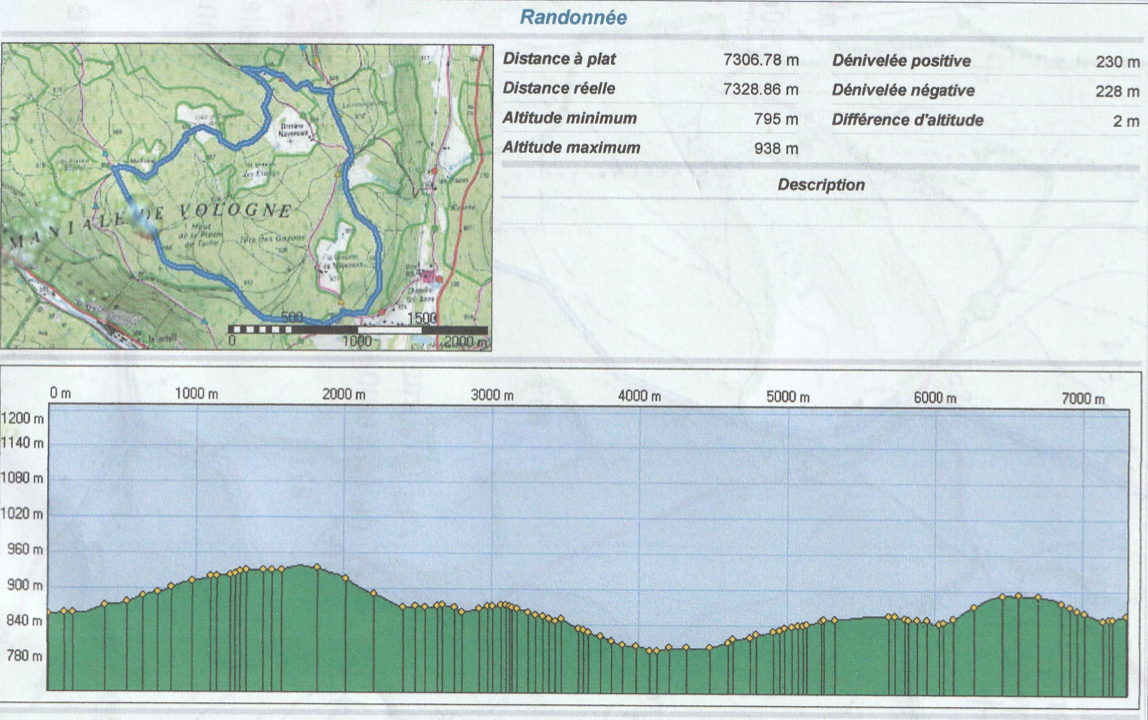Click the 938 m maximum altitude value
The image size is (1148, 720).
coord(776,149)
